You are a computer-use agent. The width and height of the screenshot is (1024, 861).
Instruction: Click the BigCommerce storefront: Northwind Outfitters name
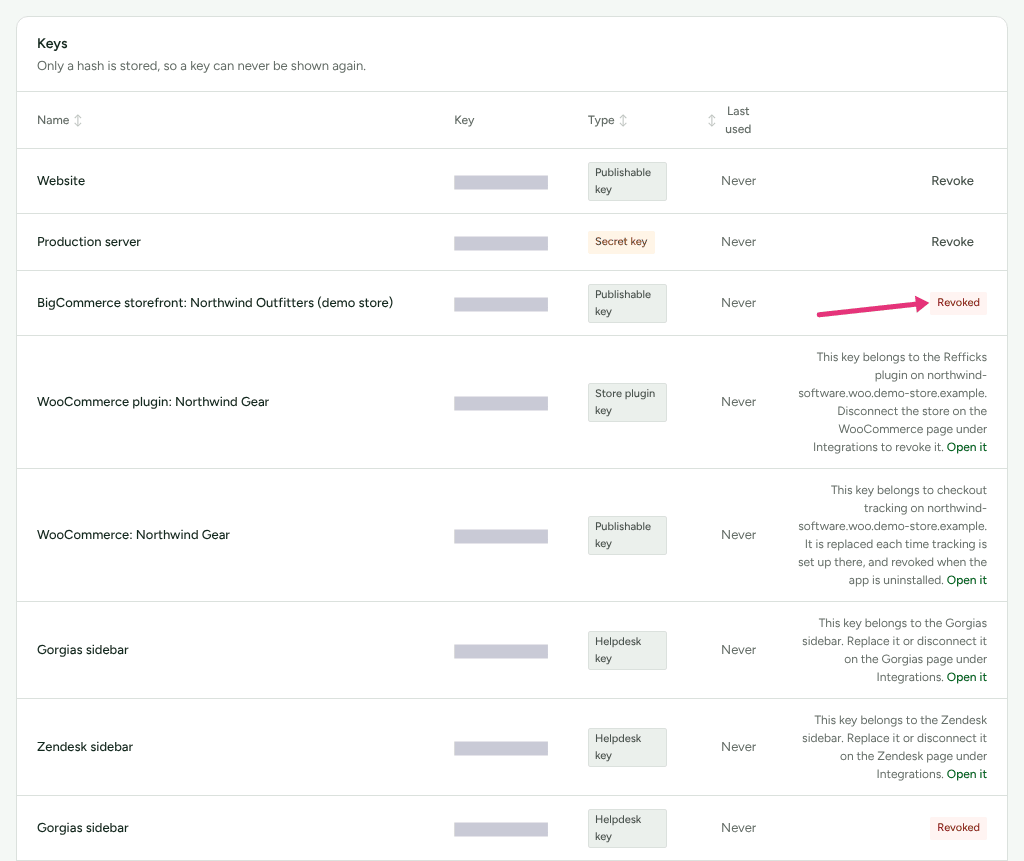click(215, 302)
